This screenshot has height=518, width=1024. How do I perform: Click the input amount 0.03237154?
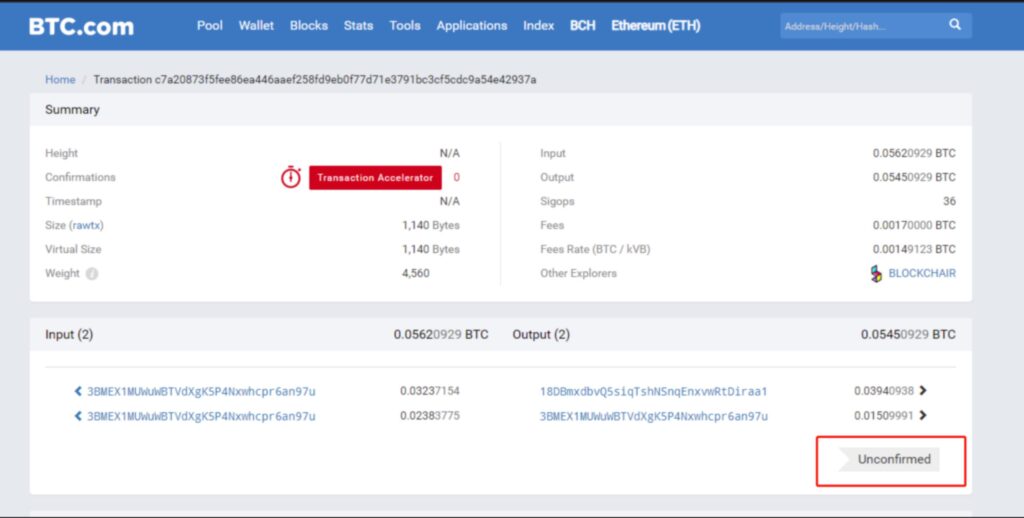430,391
